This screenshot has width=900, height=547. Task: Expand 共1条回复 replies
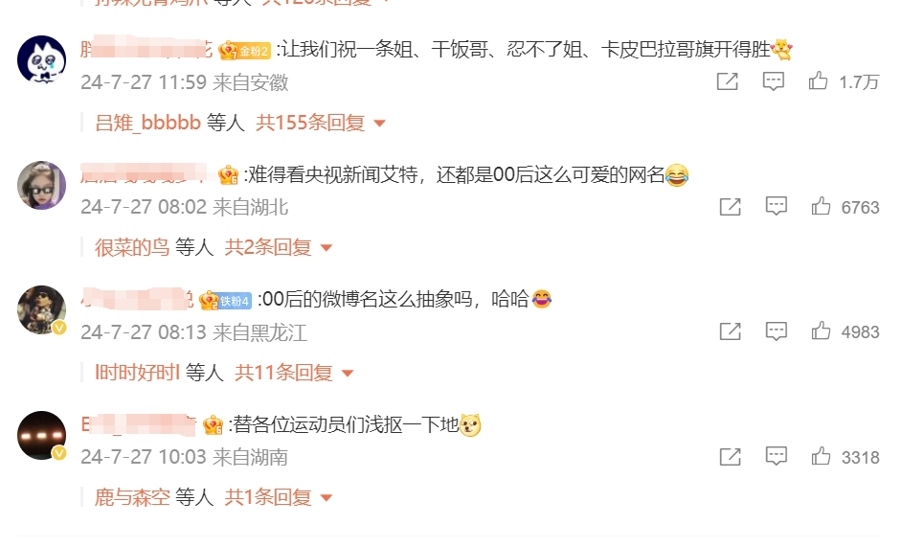[x=278, y=498]
